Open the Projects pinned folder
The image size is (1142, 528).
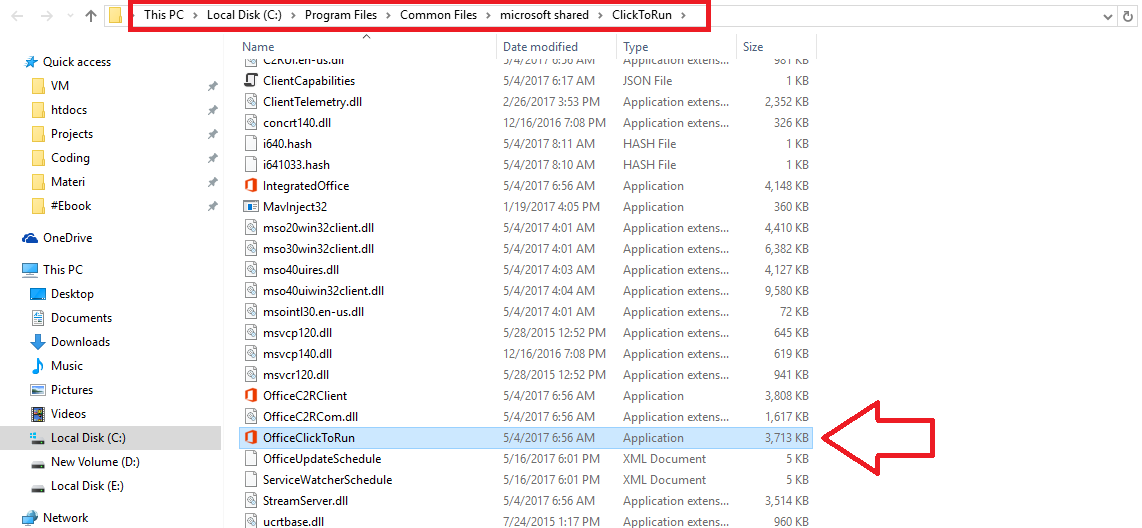click(71, 134)
